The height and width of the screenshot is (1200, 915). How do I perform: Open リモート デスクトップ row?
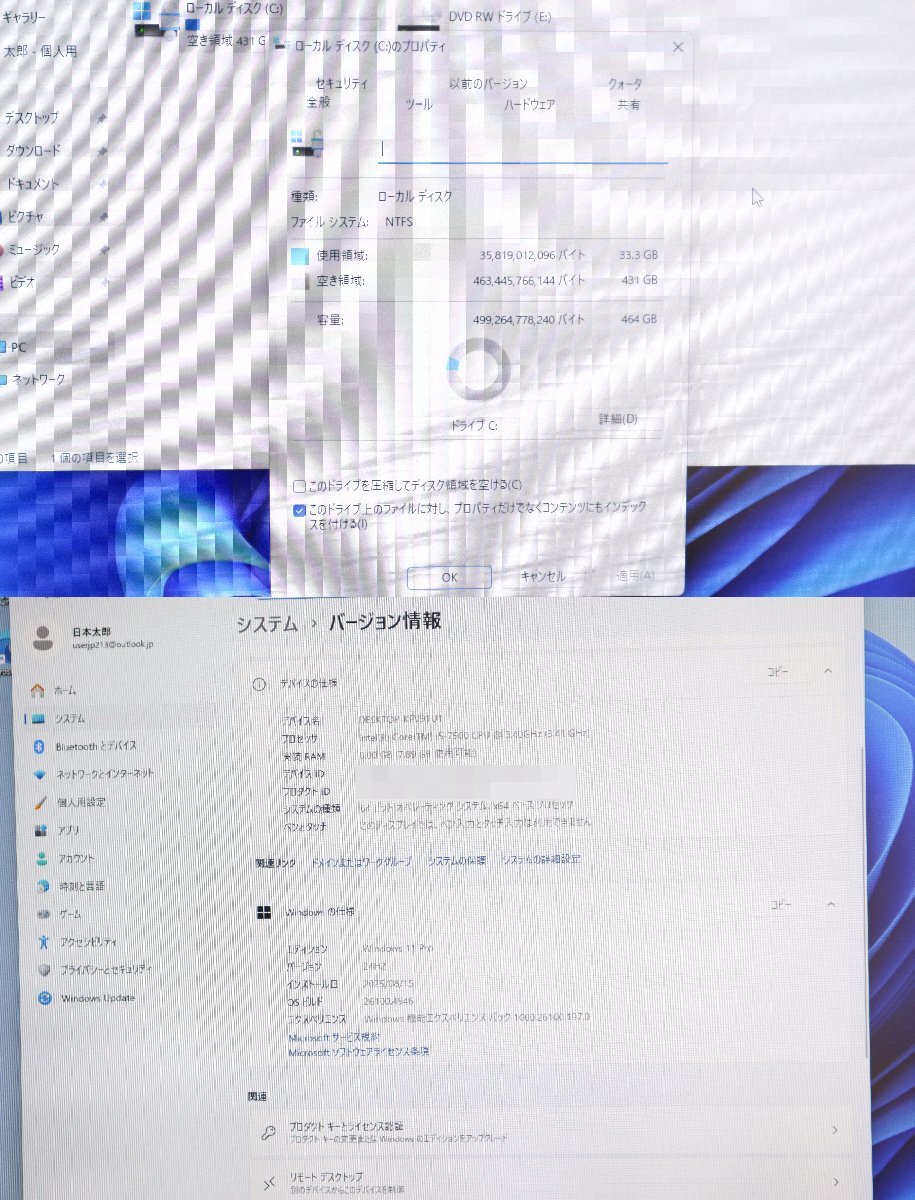552,1182
